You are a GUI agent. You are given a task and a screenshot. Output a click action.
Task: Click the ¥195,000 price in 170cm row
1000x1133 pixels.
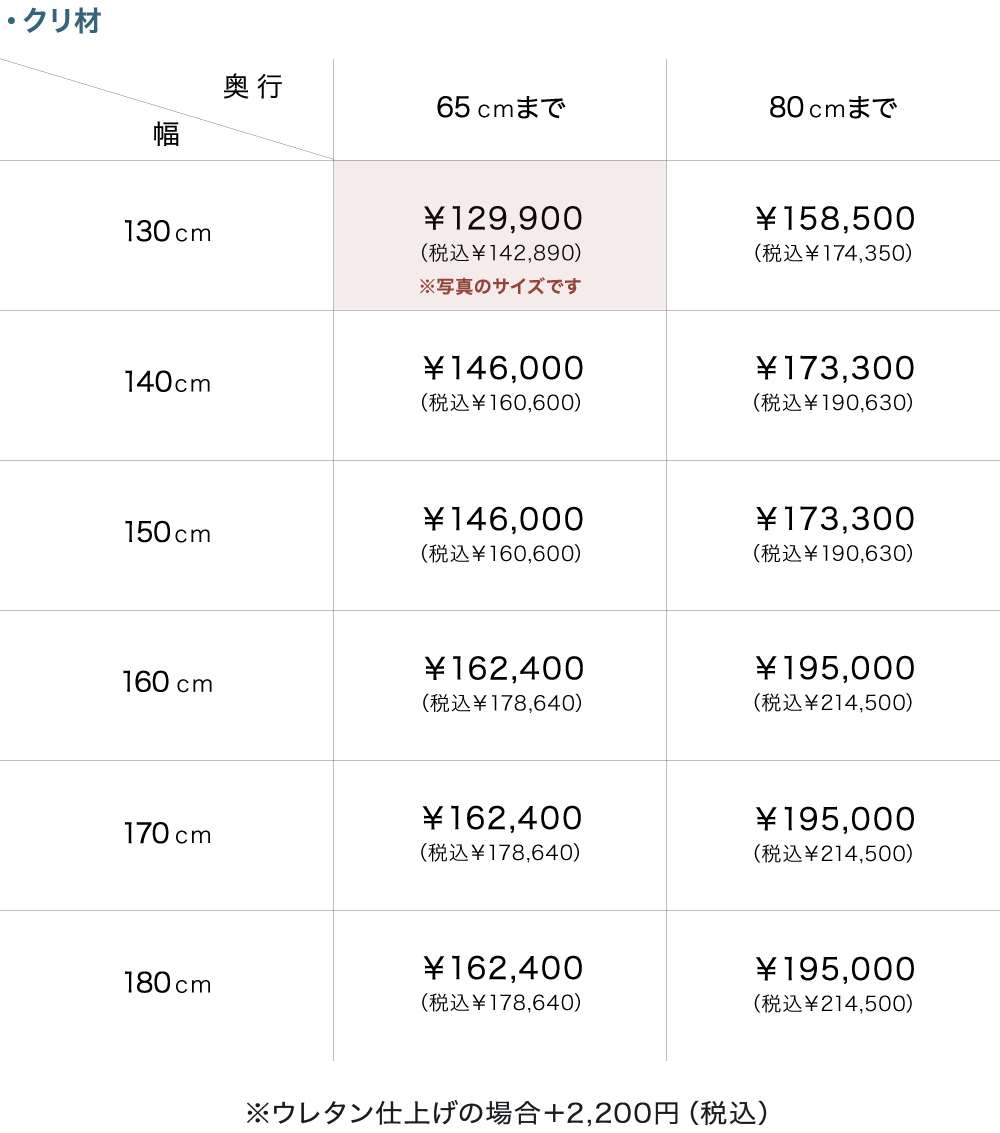coord(833,820)
